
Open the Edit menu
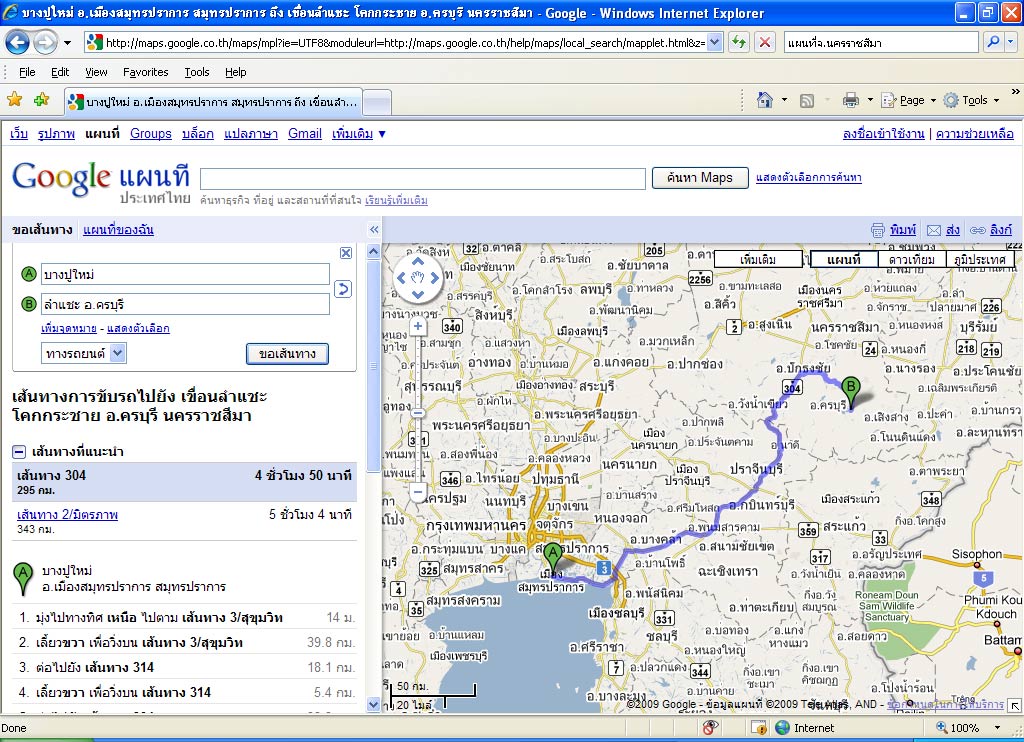pyautogui.click(x=60, y=72)
